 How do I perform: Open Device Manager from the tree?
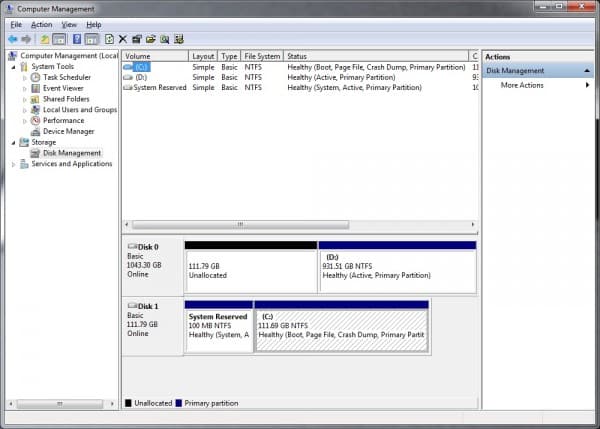68,131
